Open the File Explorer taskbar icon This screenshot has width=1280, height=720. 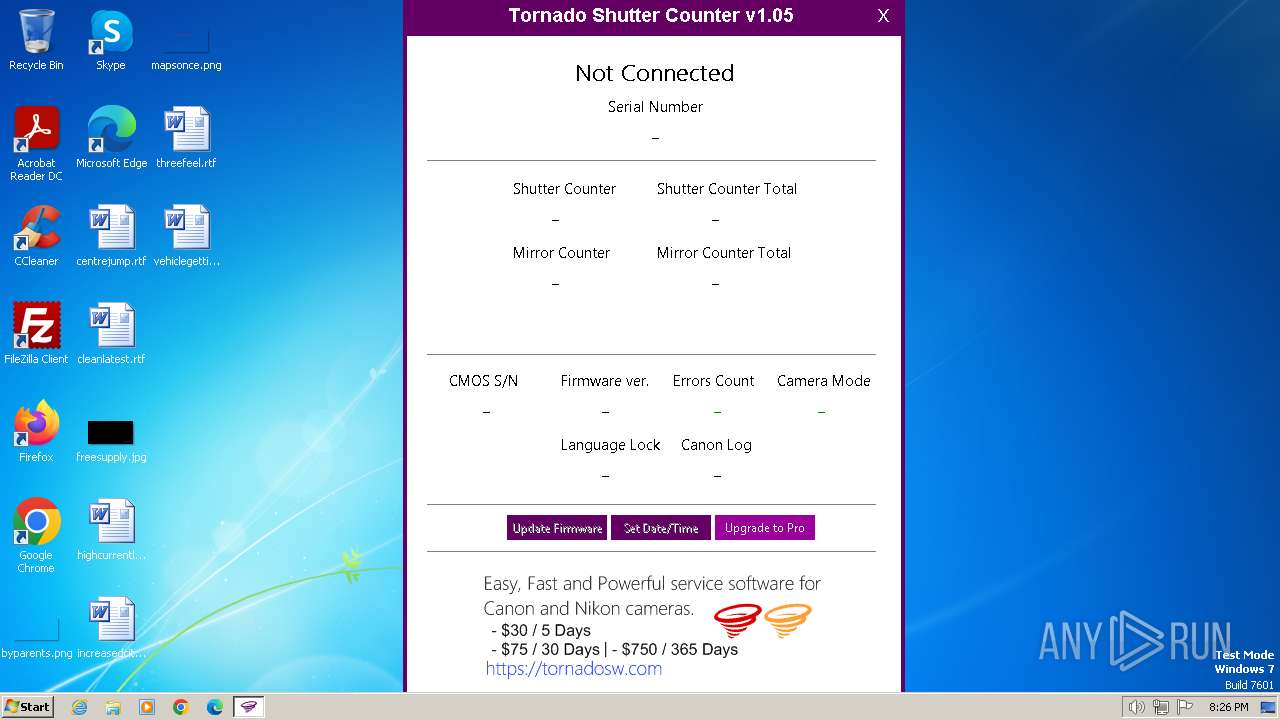pos(113,707)
